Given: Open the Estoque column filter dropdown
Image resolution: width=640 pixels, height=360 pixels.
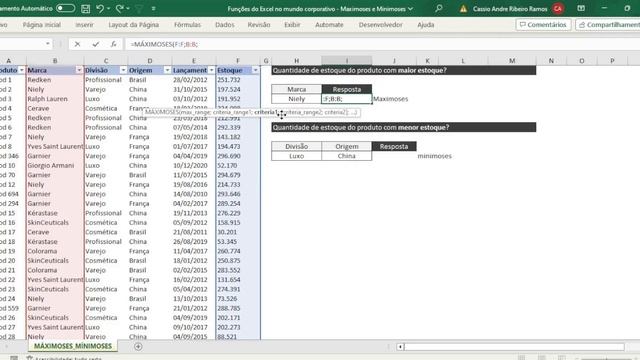Looking at the screenshot, I should click(256, 71).
